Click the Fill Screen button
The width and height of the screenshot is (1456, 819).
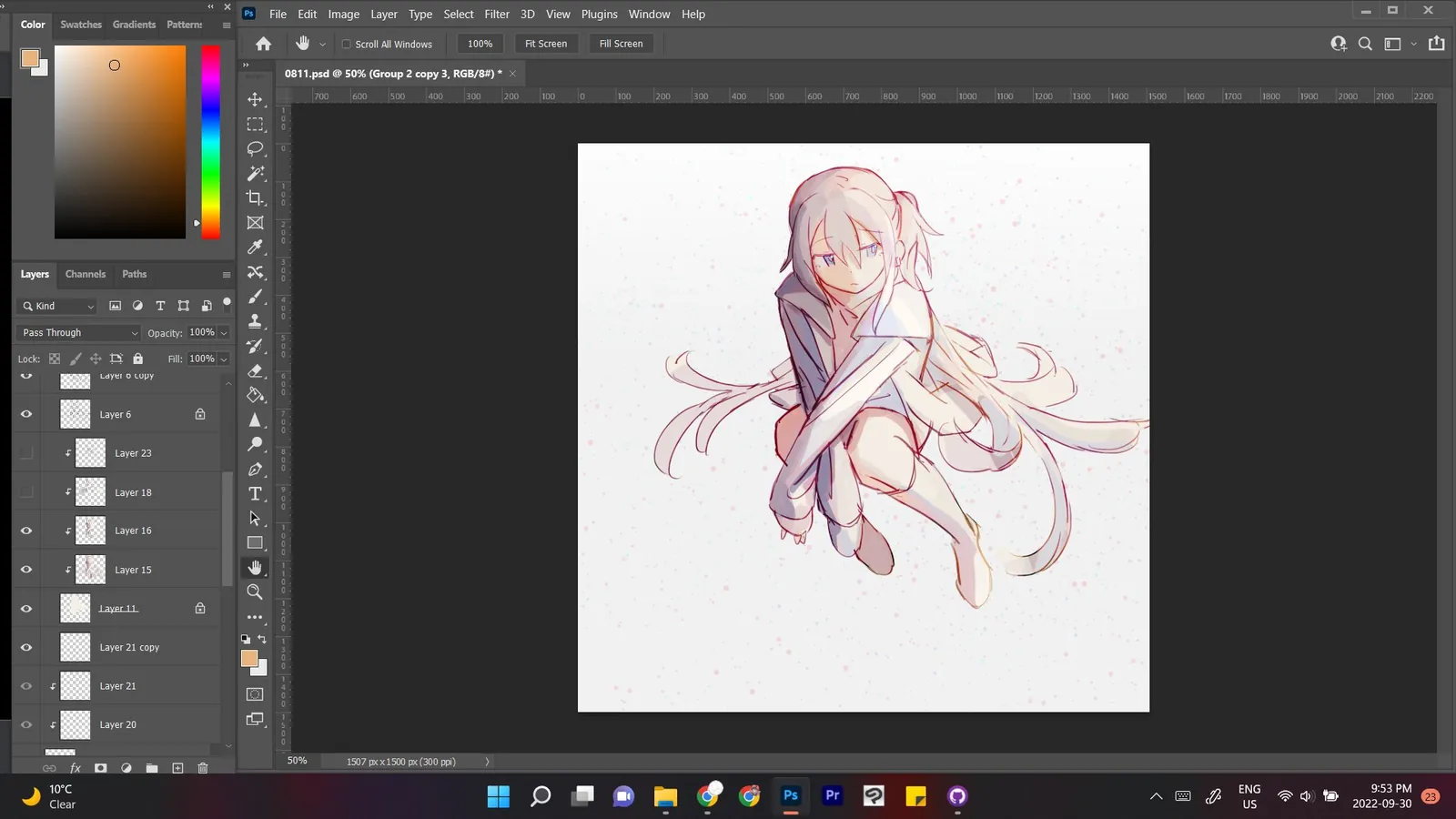click(x=621, y=44)
